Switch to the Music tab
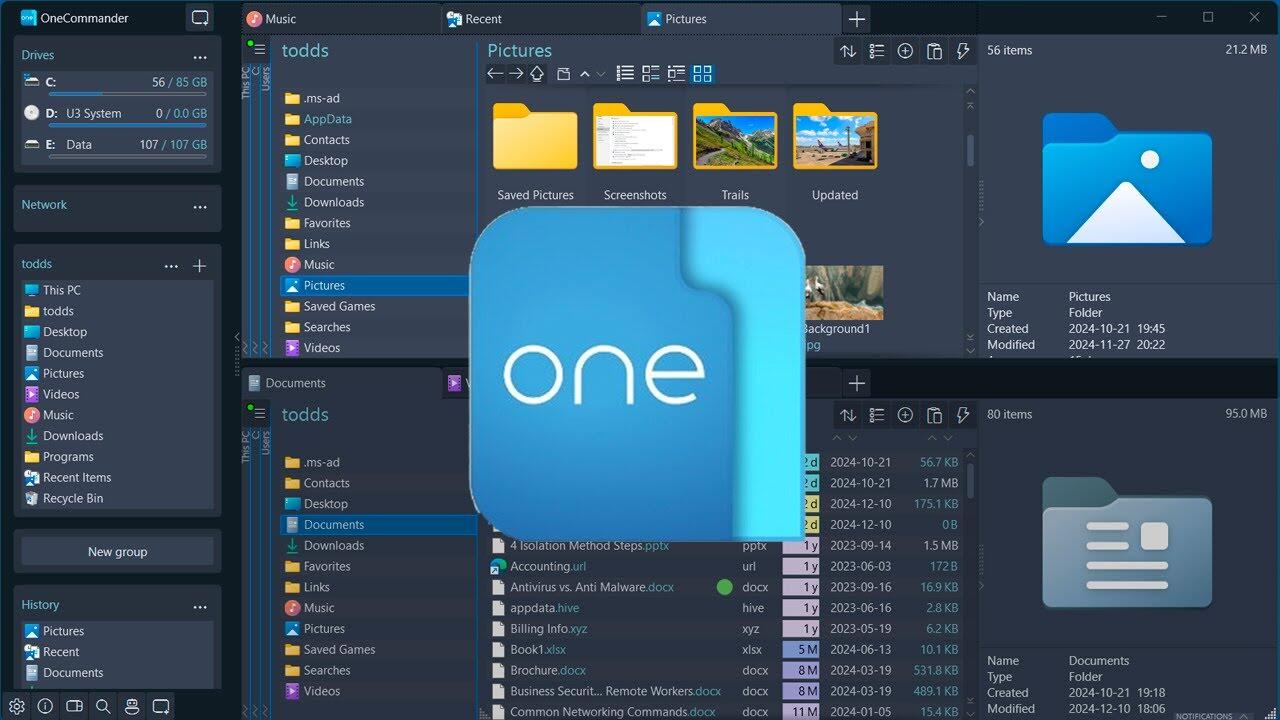The image size is (1280, 720). point(280,19)
